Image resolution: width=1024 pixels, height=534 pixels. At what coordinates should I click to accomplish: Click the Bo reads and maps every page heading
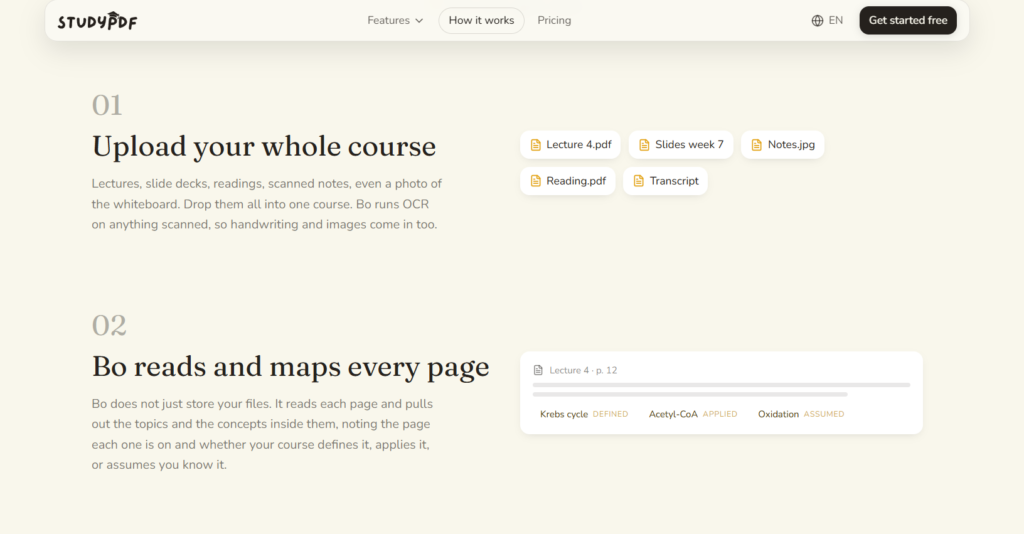click(290, 367)
